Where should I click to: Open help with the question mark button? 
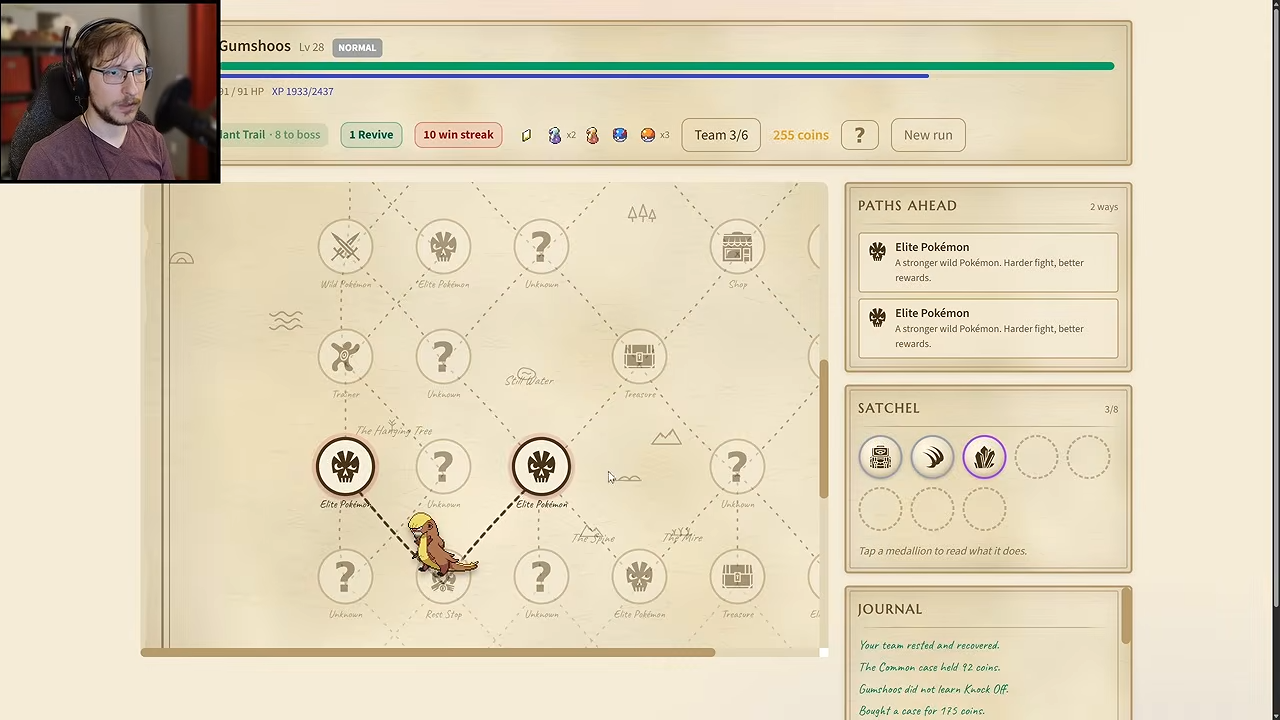859,135
